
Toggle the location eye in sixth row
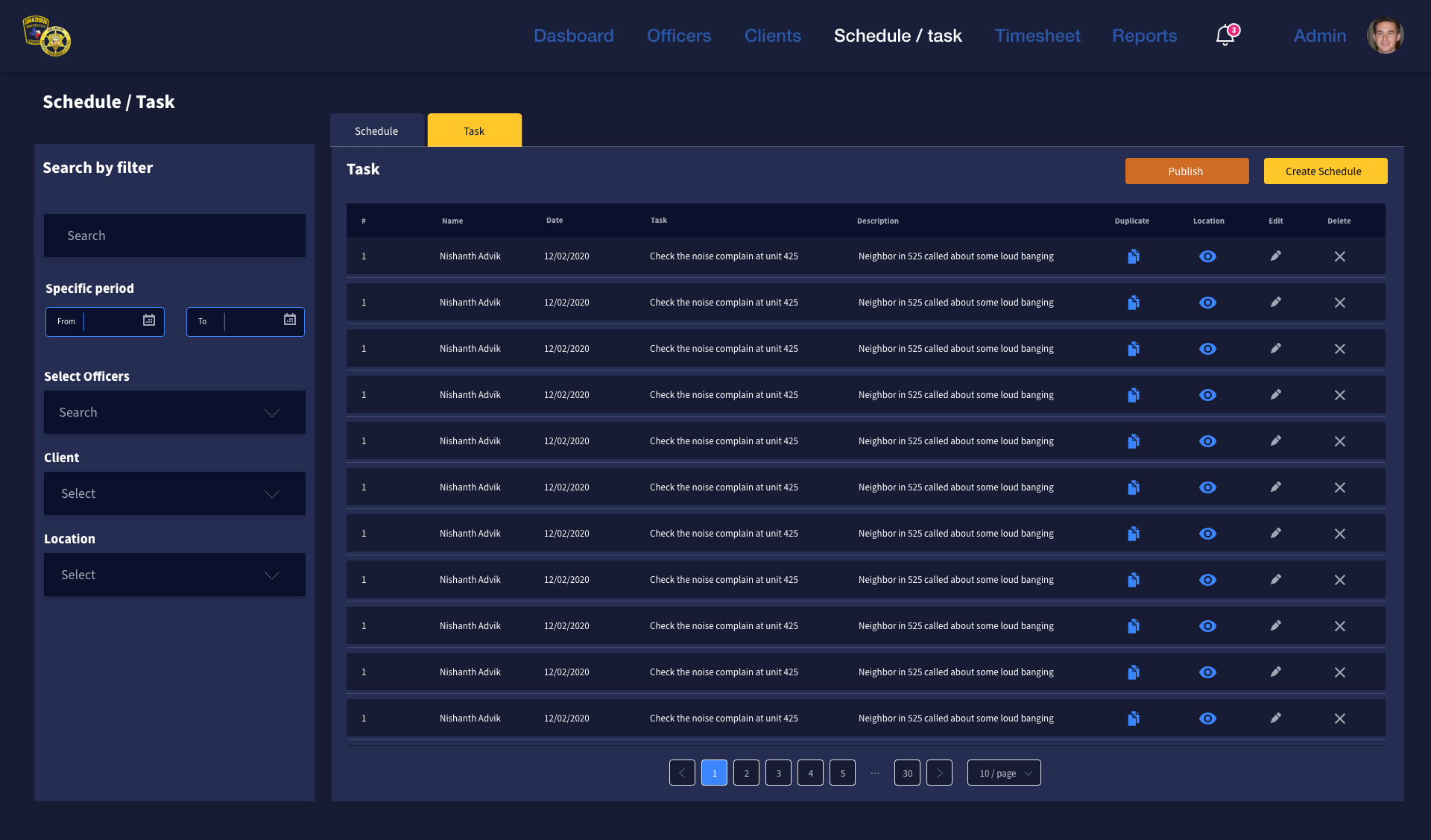tap(1207, 487)
